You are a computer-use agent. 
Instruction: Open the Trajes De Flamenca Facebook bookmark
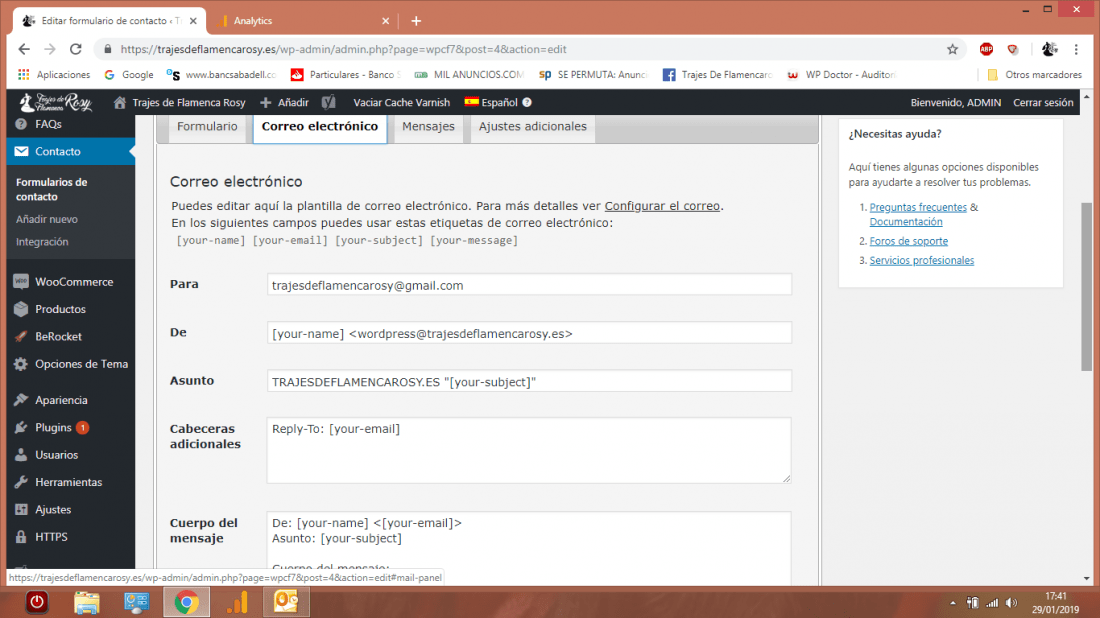pos(718,74)
